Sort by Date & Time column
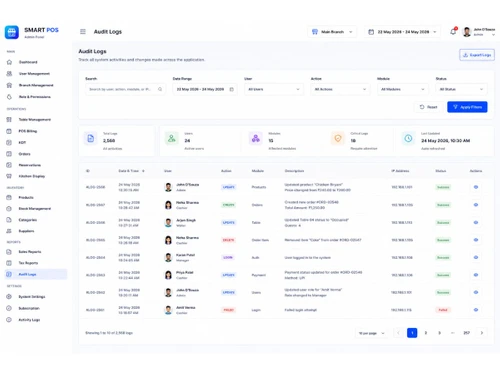Image resolution: width=500 pixels, height=375 pixels. [131, 171]
